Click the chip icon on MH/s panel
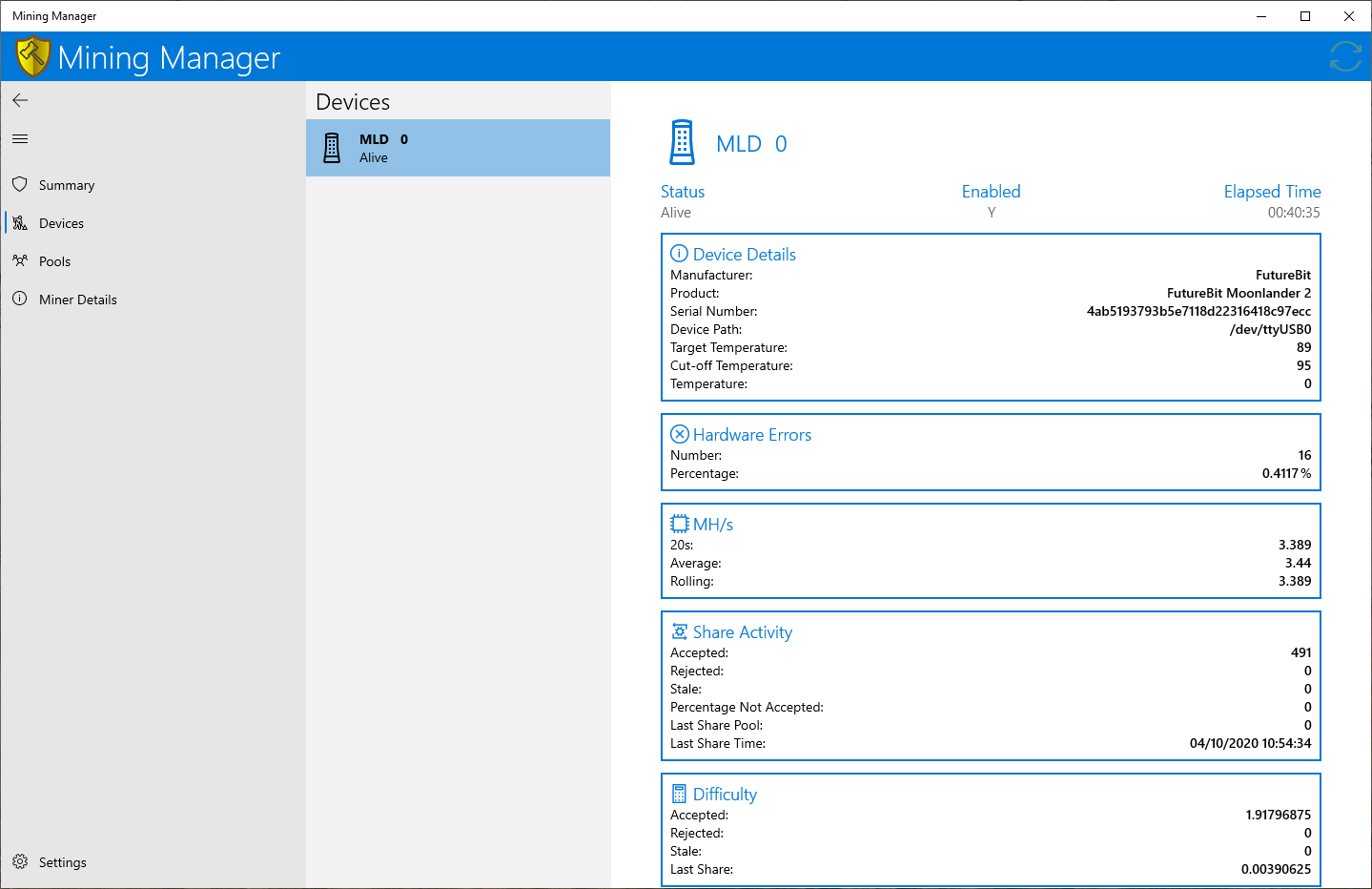This screenshot has height=889, width=1372. coord(679,523)
